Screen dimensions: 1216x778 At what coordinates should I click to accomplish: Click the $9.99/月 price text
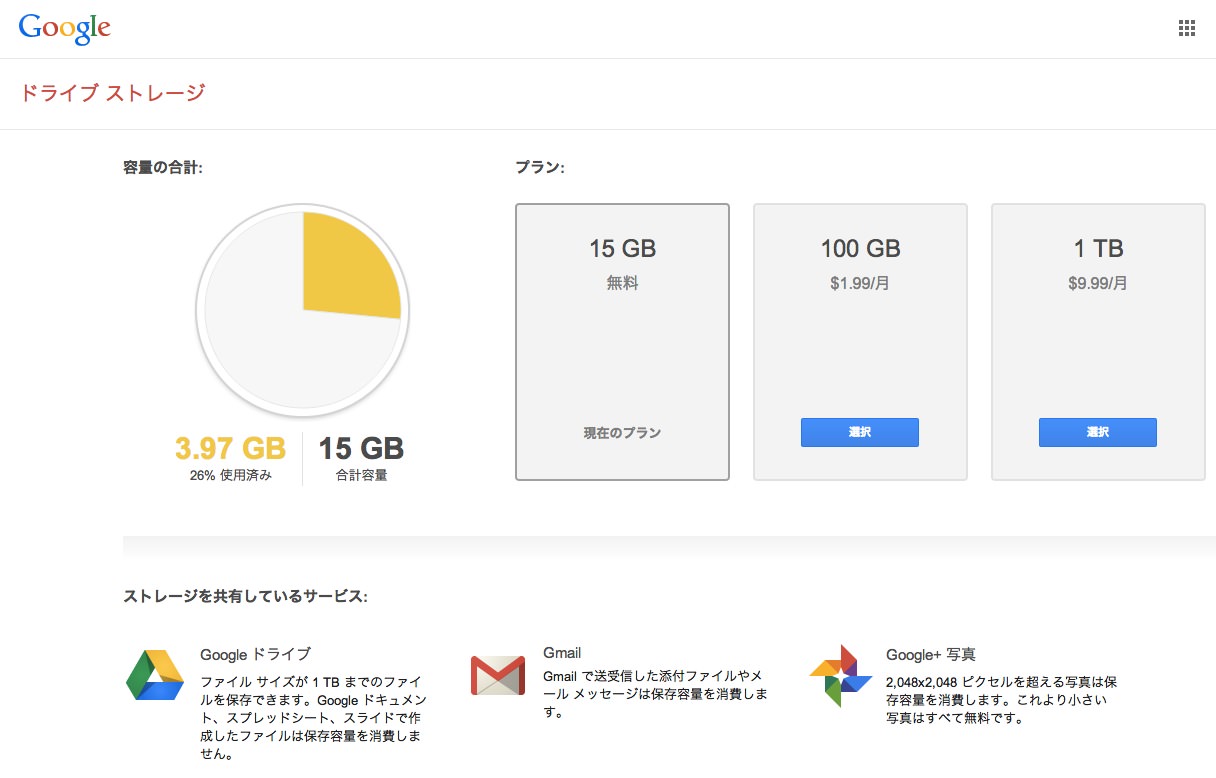click(1098, 283)
